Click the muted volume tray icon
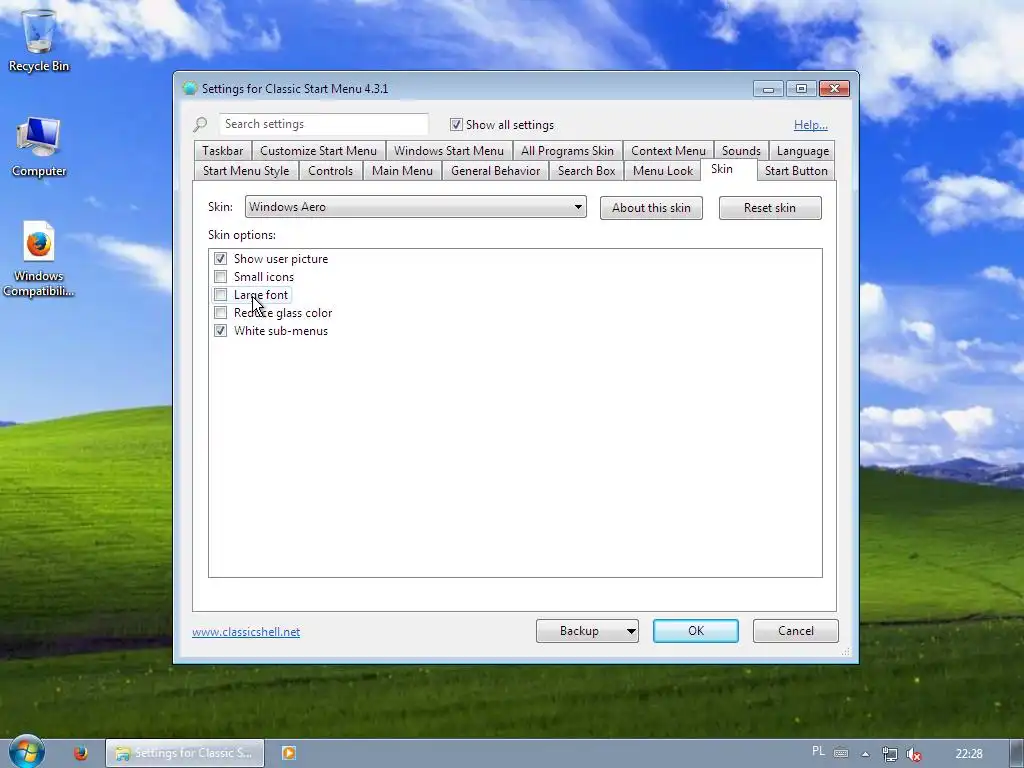 click(x=914, y=754)
